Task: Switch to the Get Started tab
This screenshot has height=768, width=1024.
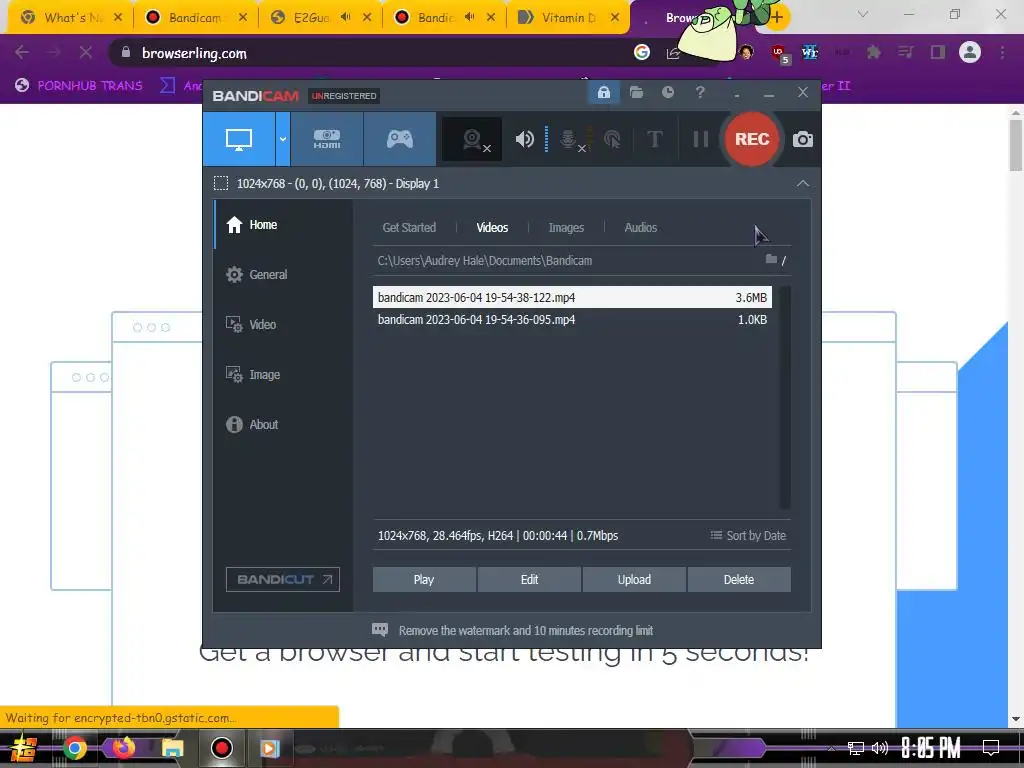Action: (x=409, y=227)
